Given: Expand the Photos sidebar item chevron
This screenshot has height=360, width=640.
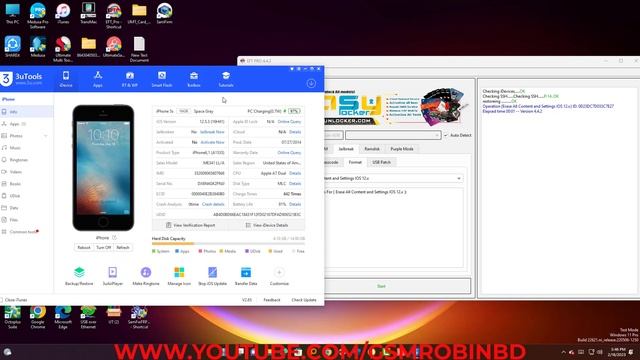Looking at the screenshot, I should coord(45,136).
